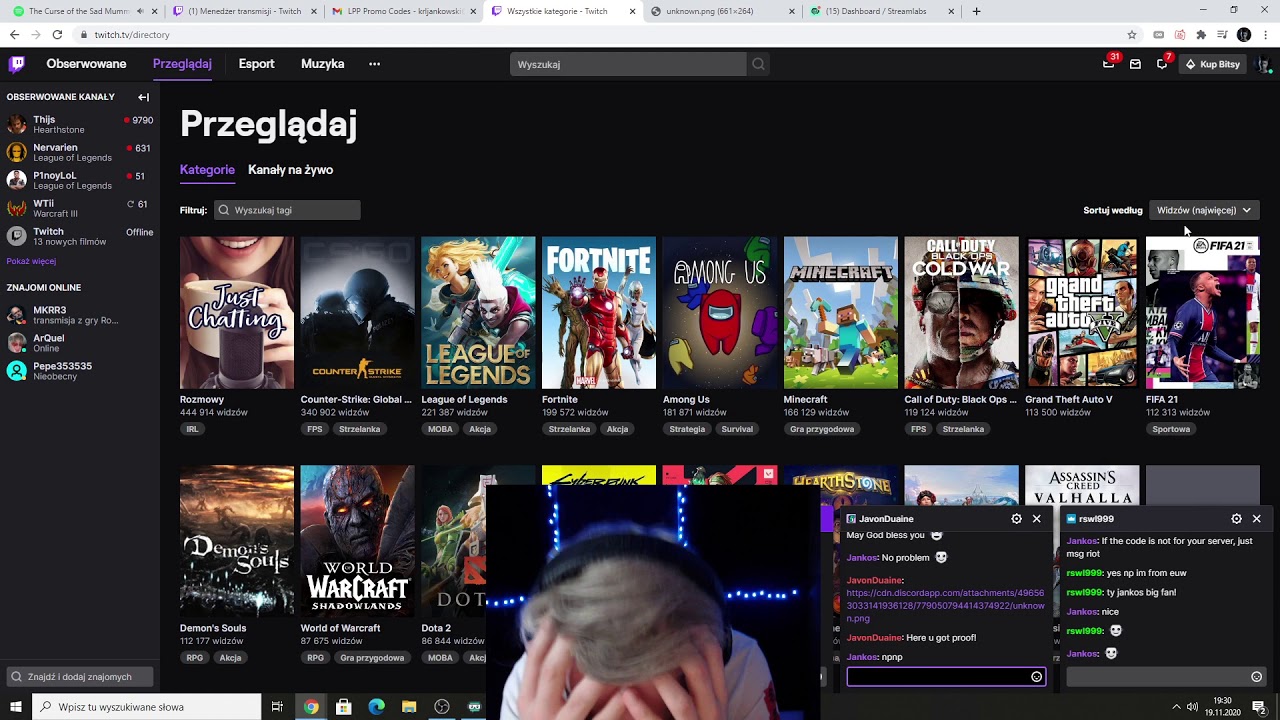Image resolution: width=1280 pixels, height=720 pixels.
Task: Open settings gear in JavonDuaine whisper
Action: click(1016, 519)
